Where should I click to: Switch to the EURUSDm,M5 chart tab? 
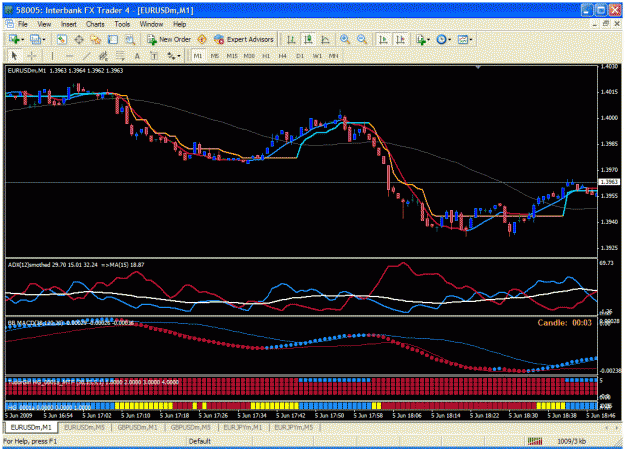pyautogui.click(x=85, y=427)
